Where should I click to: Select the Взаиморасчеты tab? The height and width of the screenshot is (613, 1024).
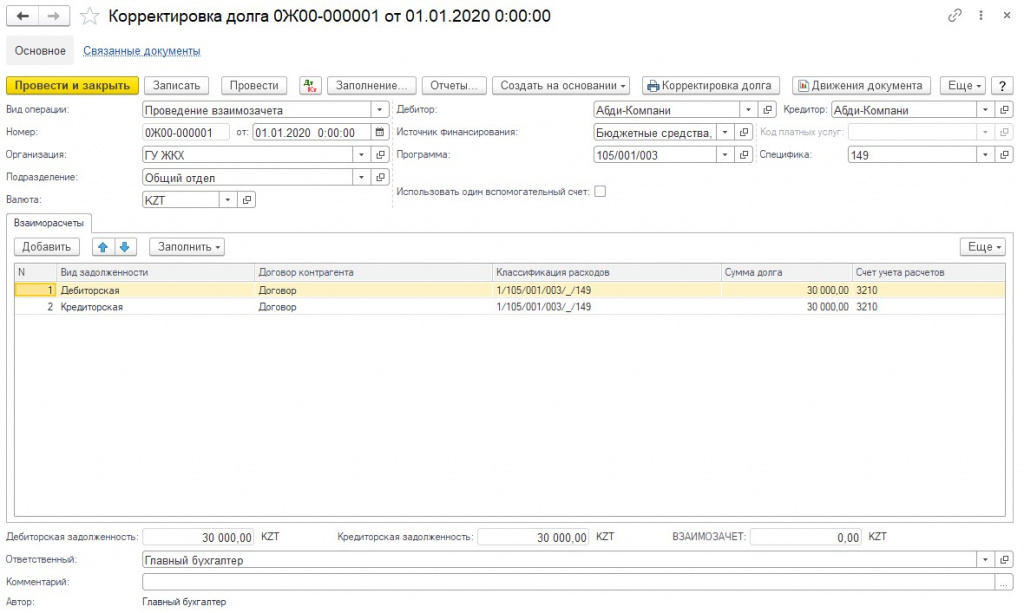point(49,223)
